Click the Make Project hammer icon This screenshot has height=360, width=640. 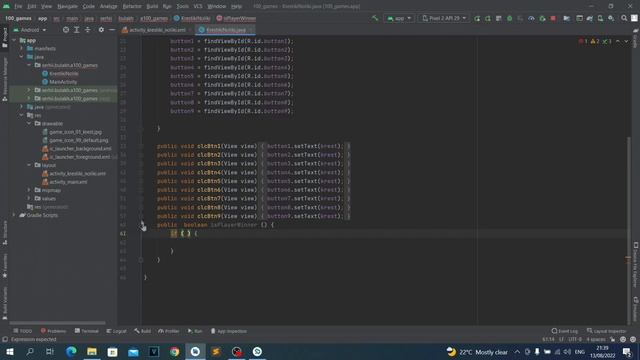(x=375, y=18)
